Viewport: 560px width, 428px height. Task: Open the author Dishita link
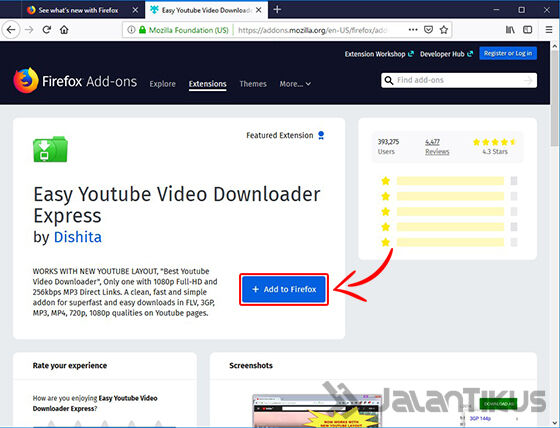tap(78, 237)
